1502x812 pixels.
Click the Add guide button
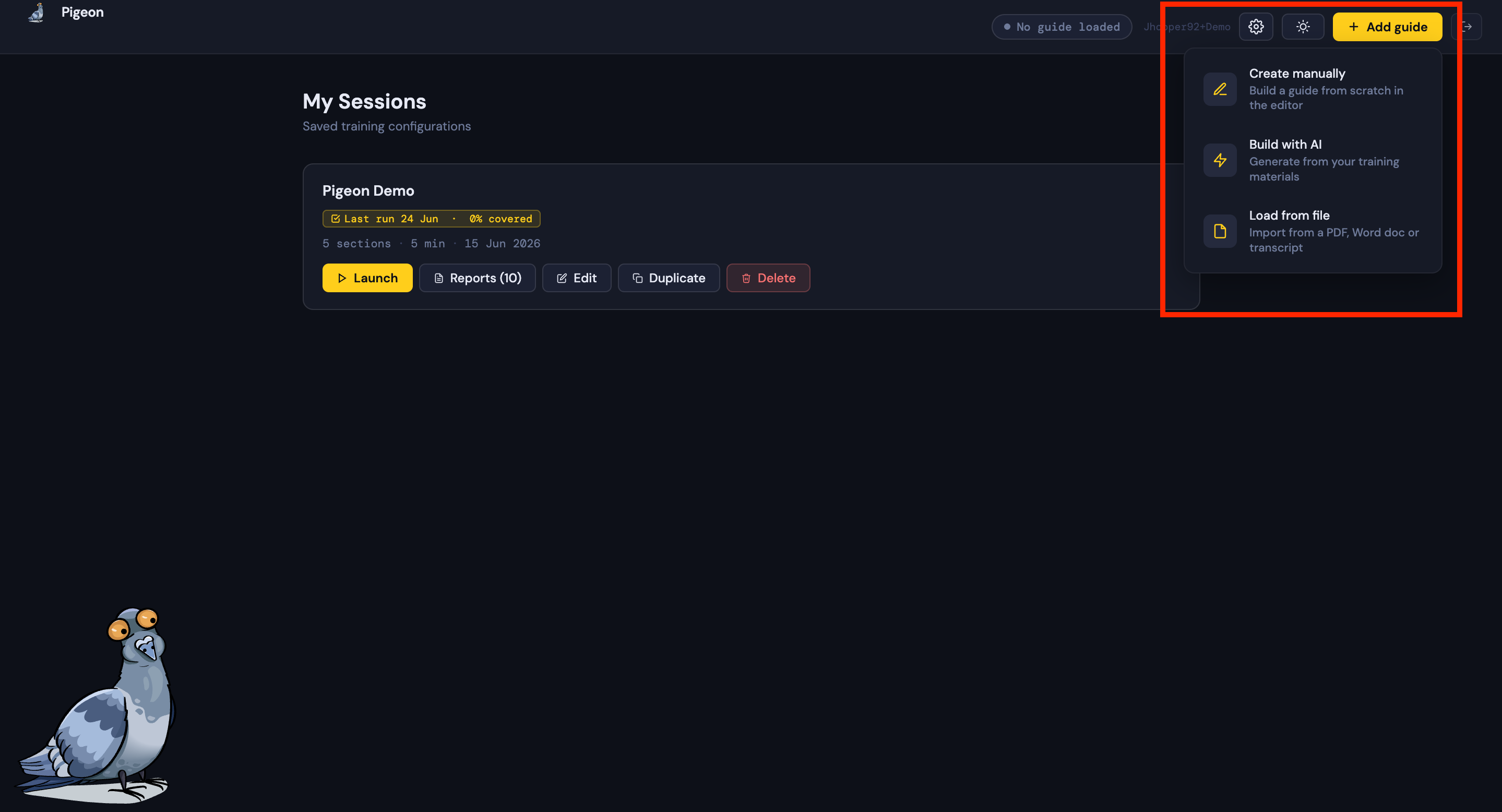click(1387, 27)
